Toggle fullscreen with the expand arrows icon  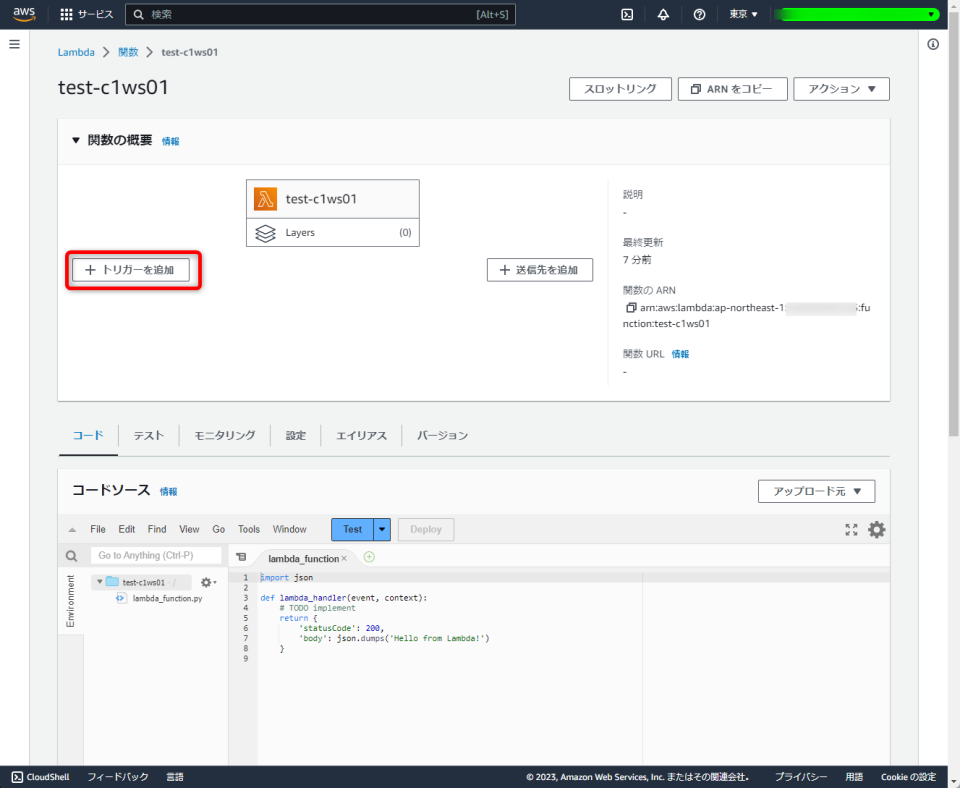pyautogui.click(x=852, y=529)
